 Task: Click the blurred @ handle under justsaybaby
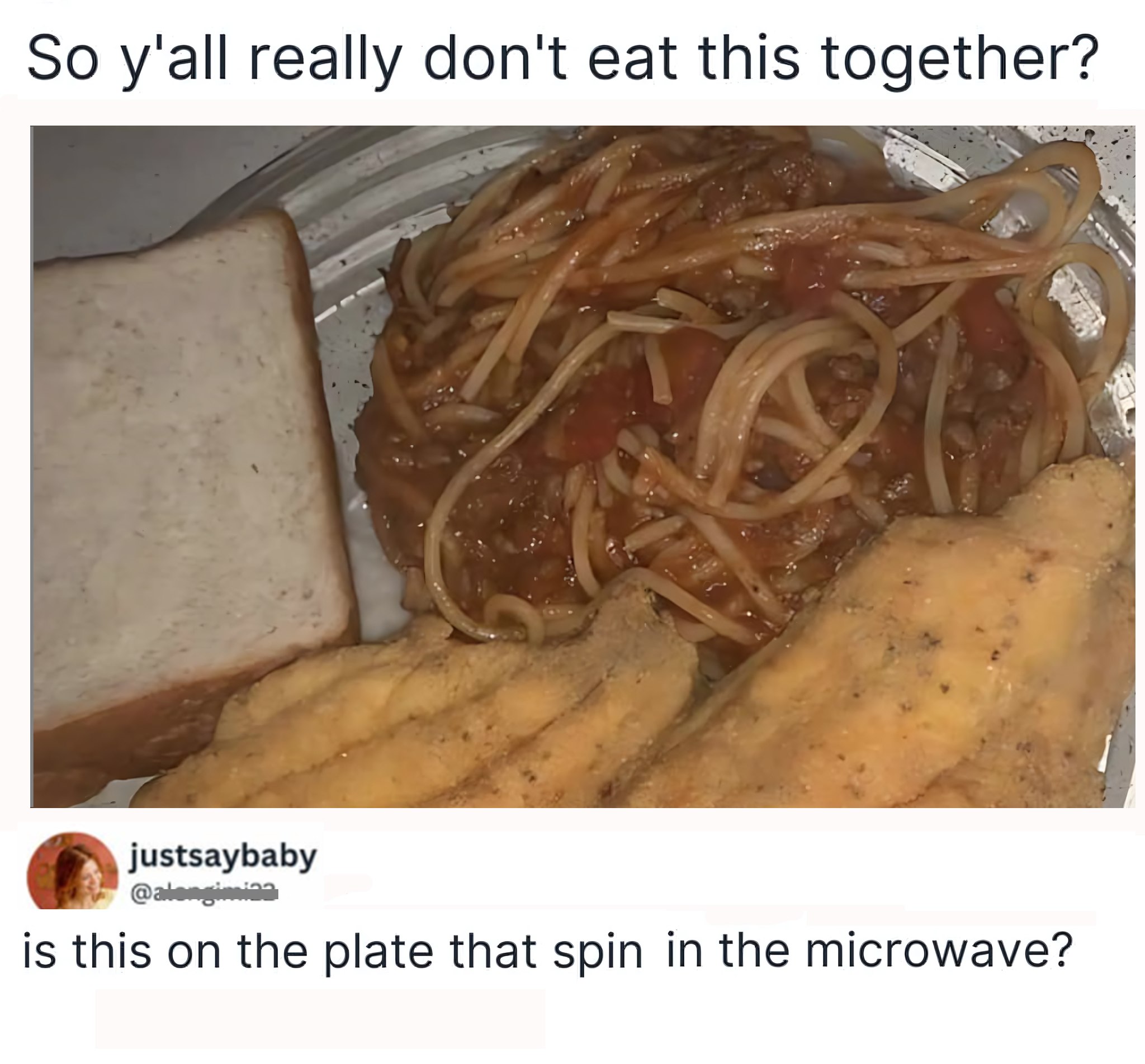(x=205, y=893)
